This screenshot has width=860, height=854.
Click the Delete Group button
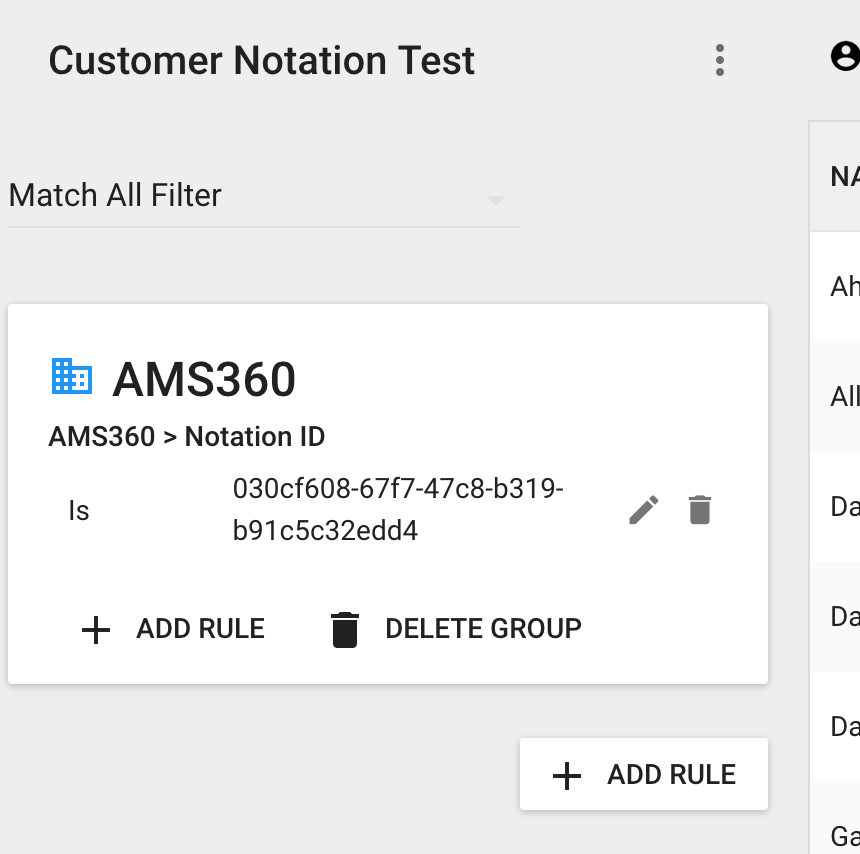point(456,629)
